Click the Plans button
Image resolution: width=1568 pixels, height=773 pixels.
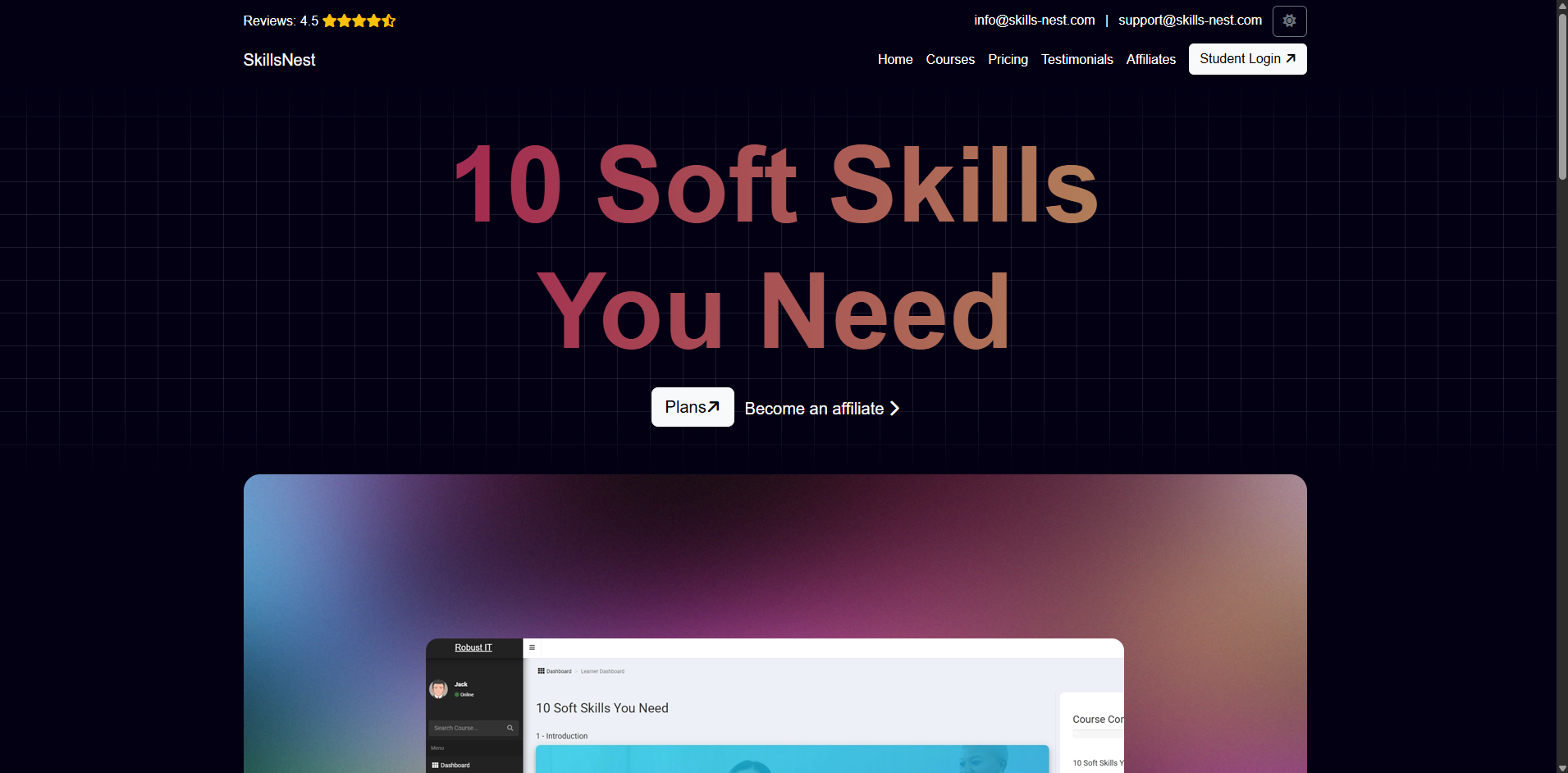[693, 407]
